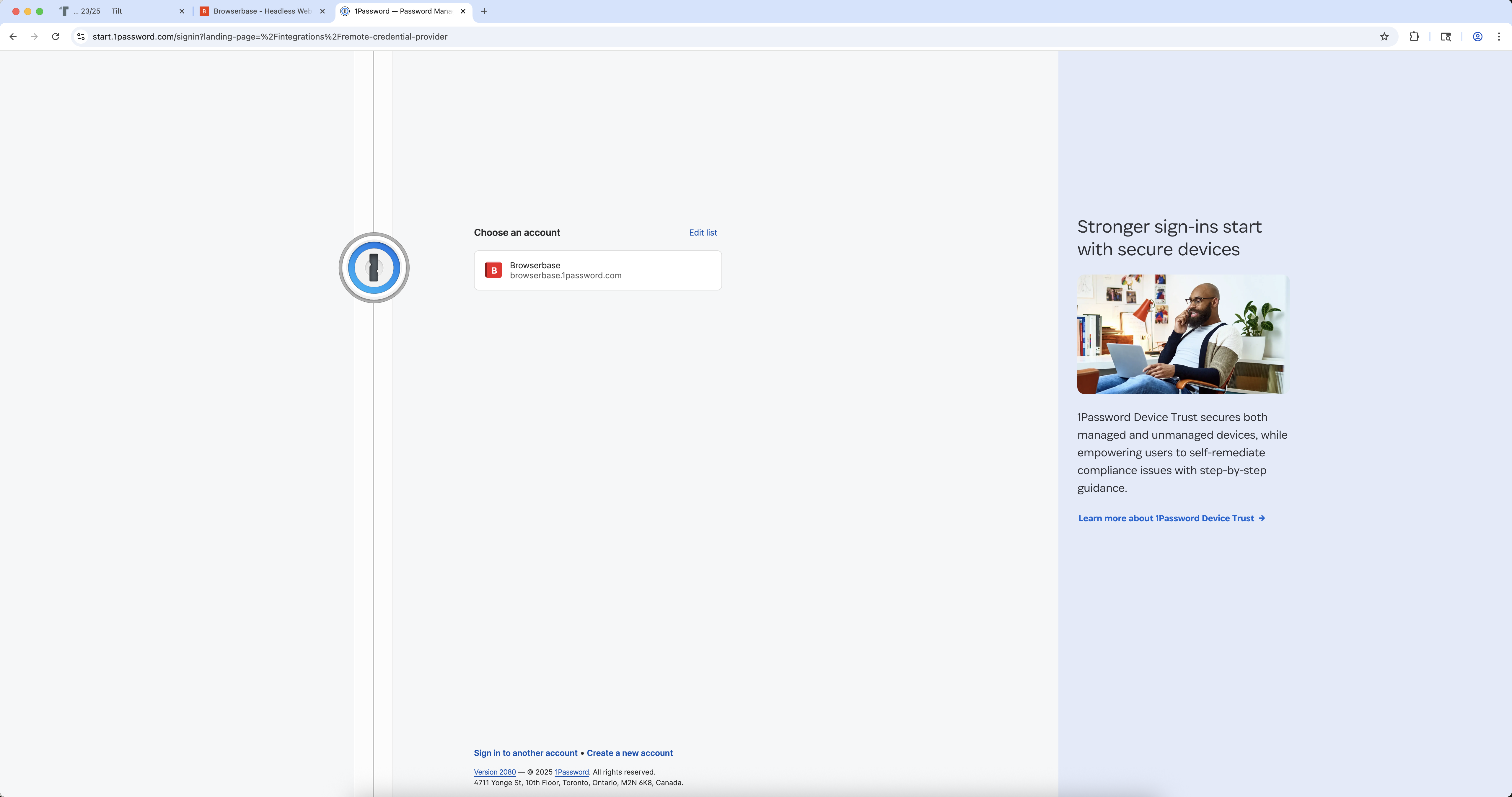Click Sign in to another account

point(525,753)
